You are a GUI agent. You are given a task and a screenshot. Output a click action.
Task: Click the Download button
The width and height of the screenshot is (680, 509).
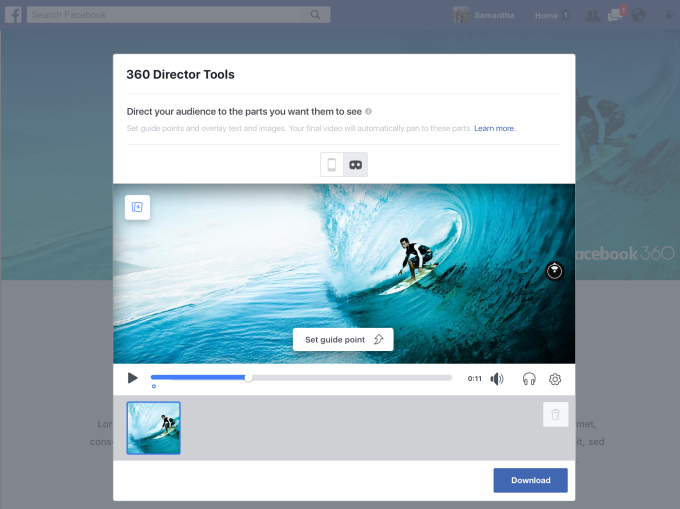point(530,480)
